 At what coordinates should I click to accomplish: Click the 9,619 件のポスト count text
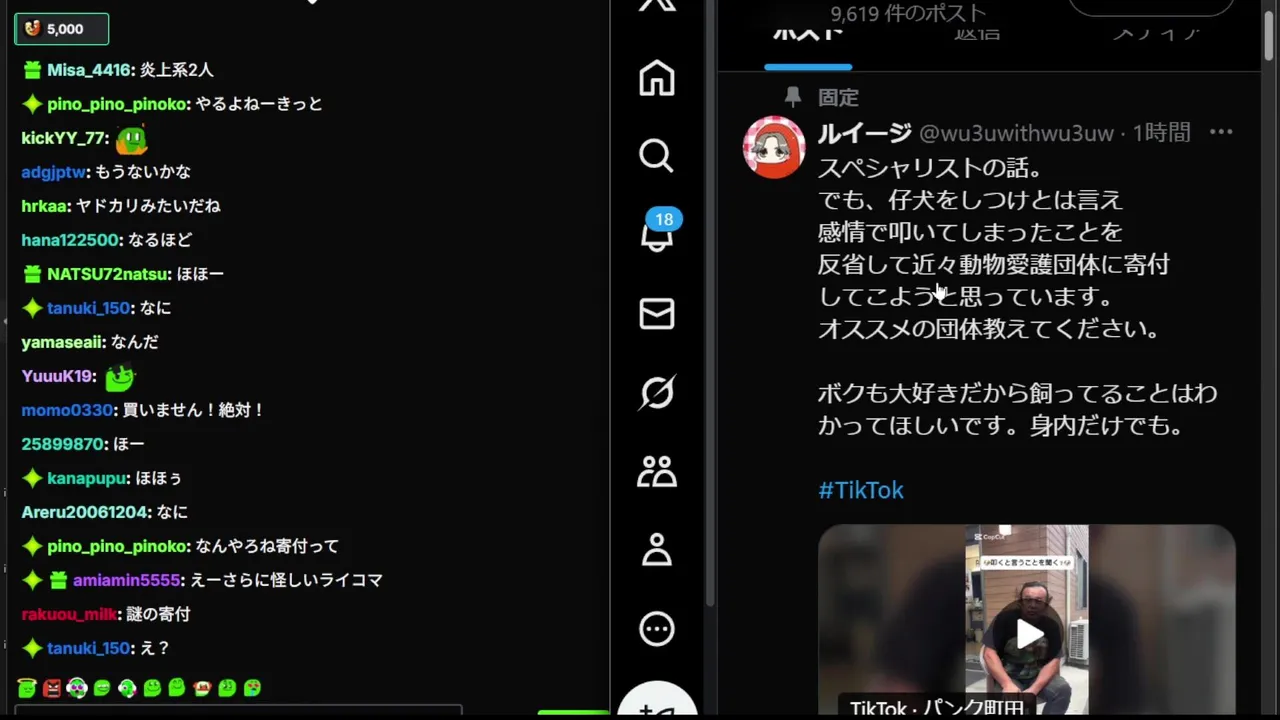coord(908,13)
